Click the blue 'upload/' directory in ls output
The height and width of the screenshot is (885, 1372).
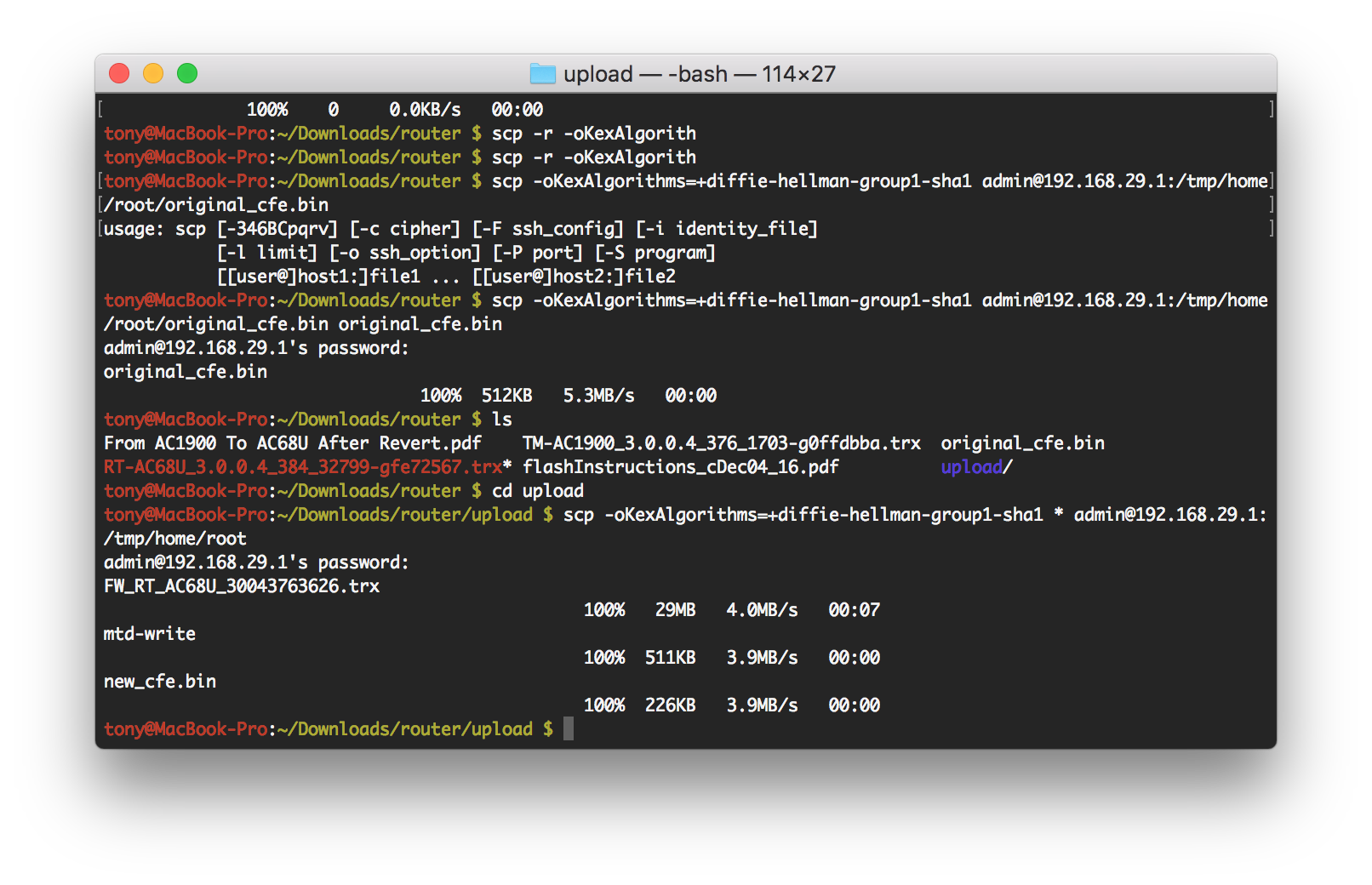coord(975,467)
